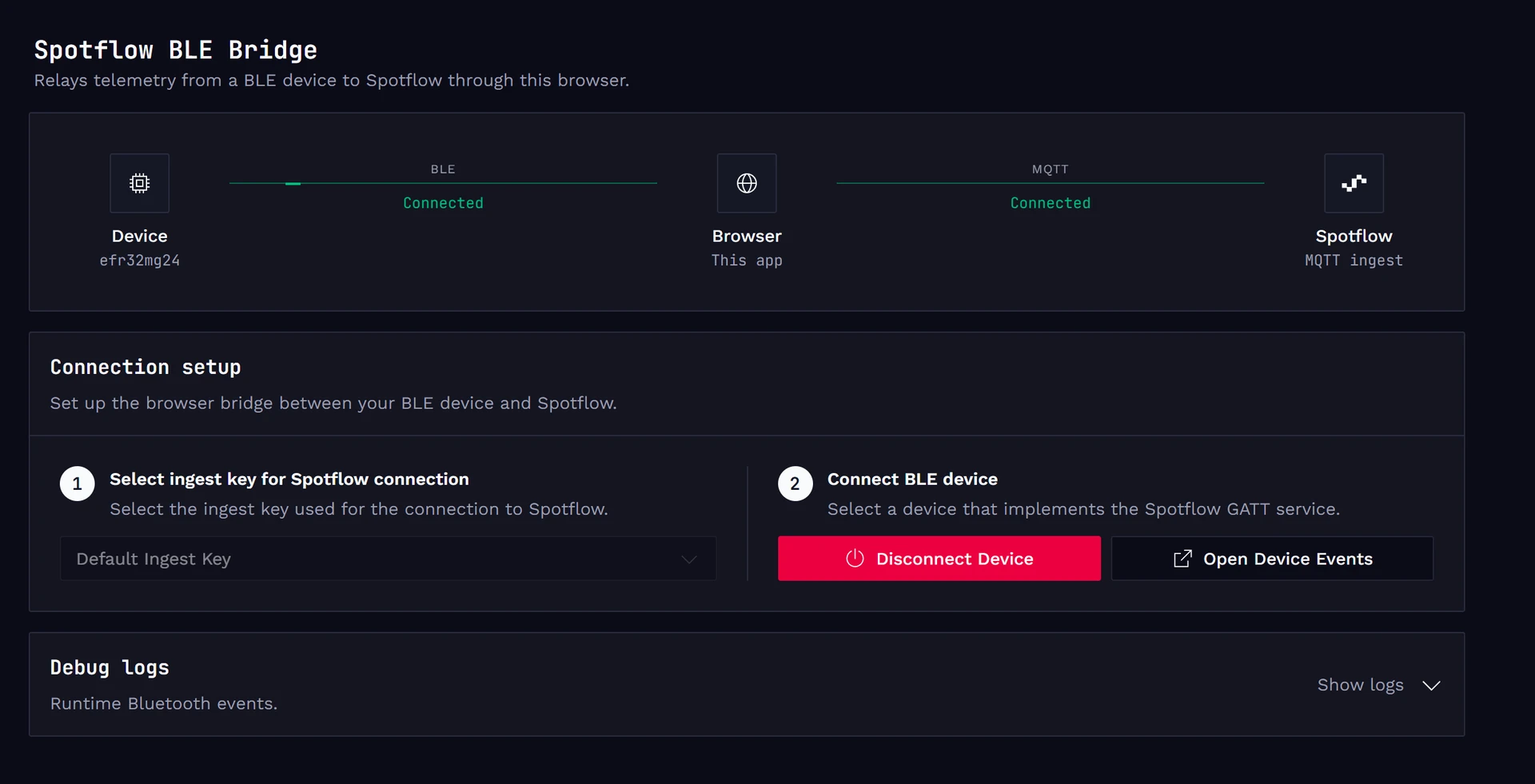This screenshot has height=784, width=1535.
Task: Click the 'MQTT ingest' caption
Action: pos(1354,261)
